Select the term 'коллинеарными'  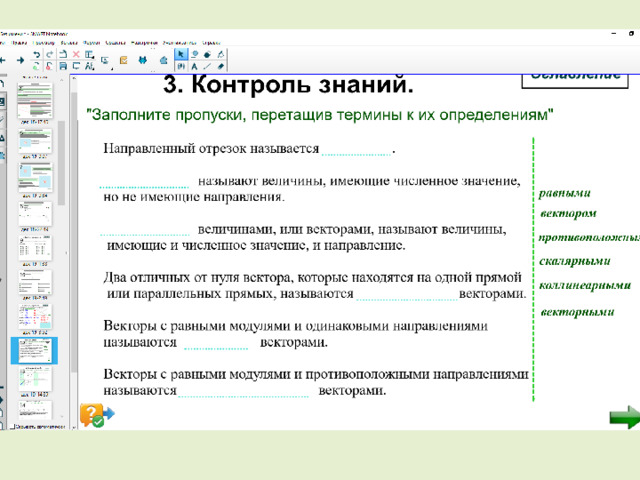(585, 285)
